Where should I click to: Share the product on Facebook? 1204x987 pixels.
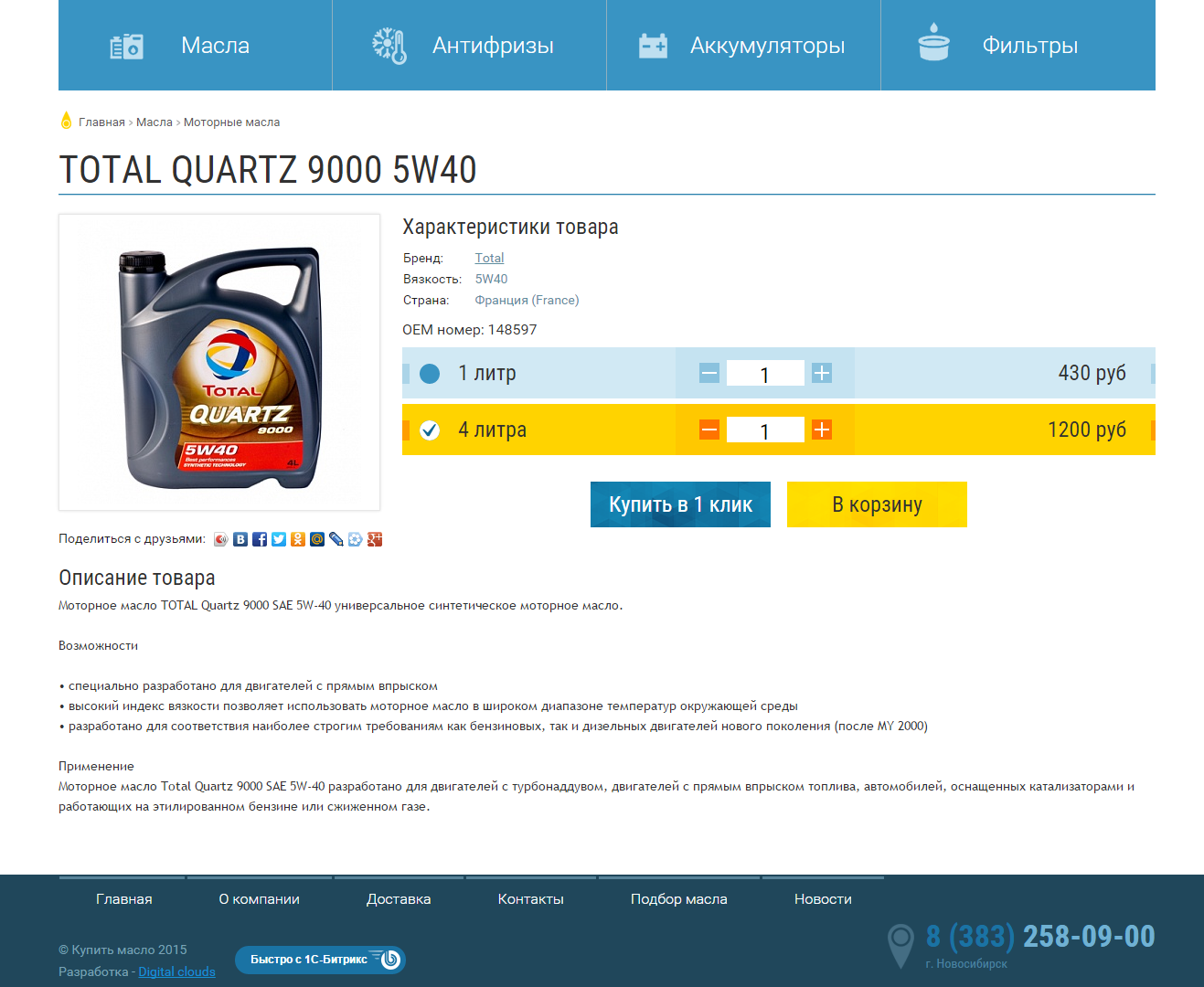tap(260, 539)
